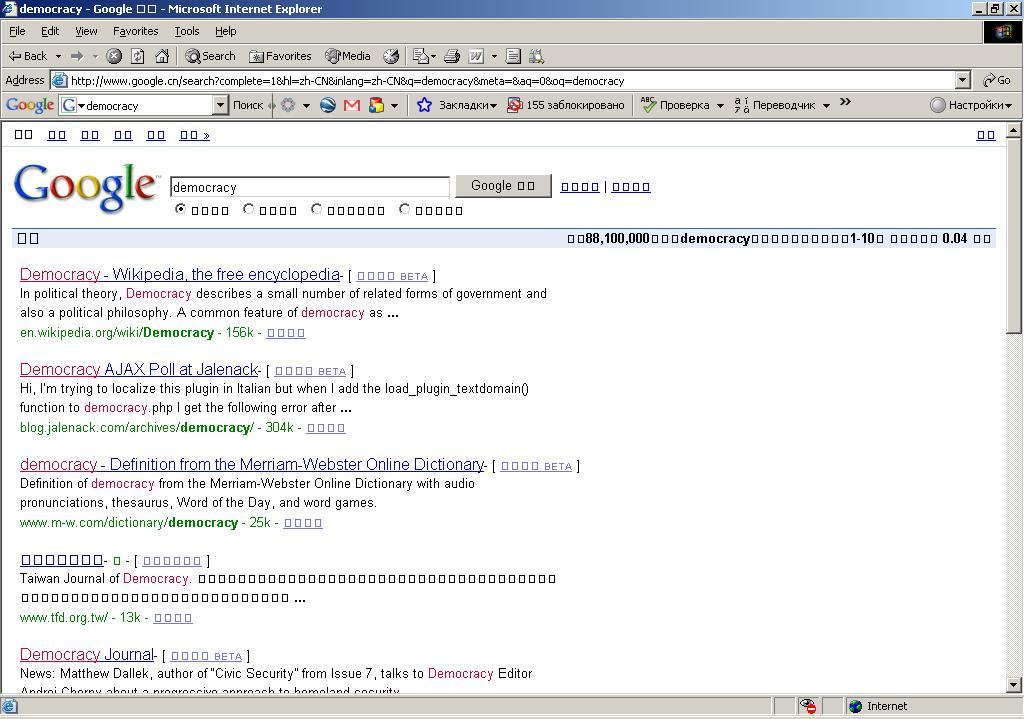The width and height of the screenshot is (1024, 719).
Task: Click the popup blocker 155 заблокировано
Action: (x=566, y=105)
